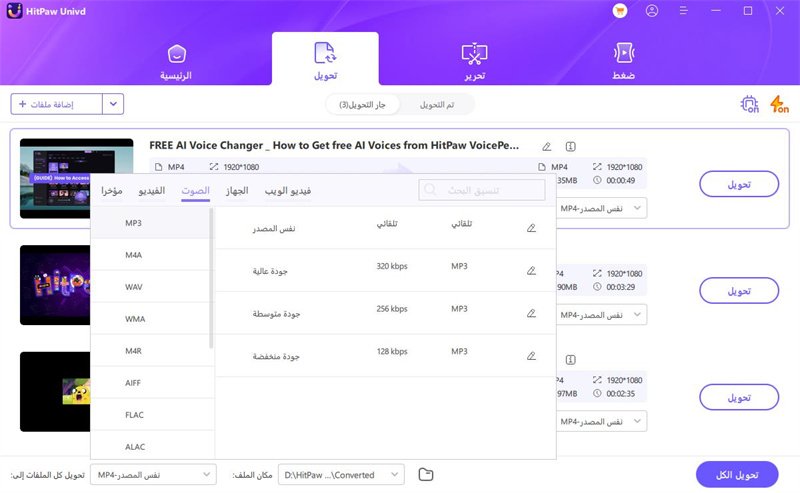This screenshot has width=800, height=493.
Task: Expand the add files dropdown arrow
Action: (x=113, y=104)
